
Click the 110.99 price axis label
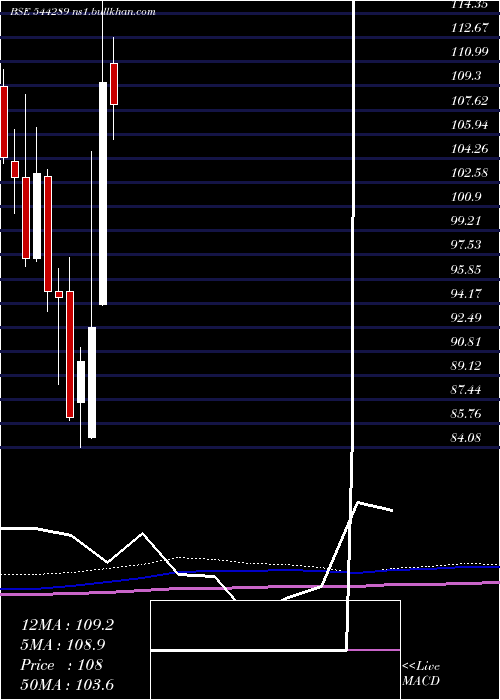click(x=469, y=52)
